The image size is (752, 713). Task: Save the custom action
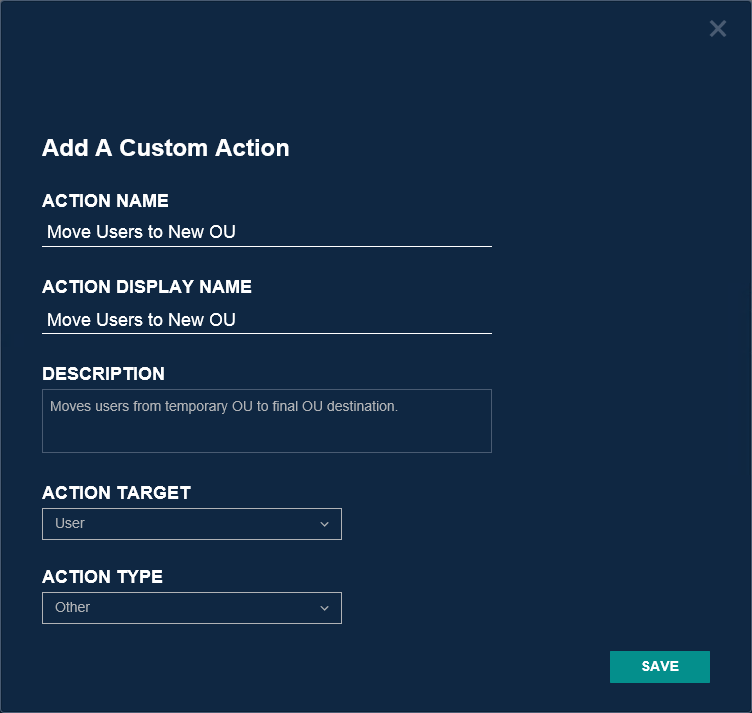tap(659, 667)
